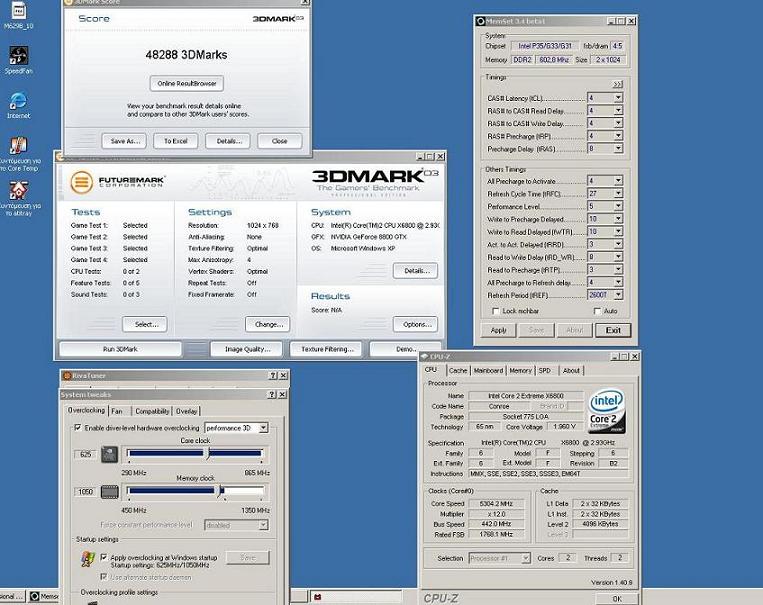Viewport: 763px width, 605px height.
Task: Toggle Use alternate startup daemon checkbox
Action: (x=104, y=577)
